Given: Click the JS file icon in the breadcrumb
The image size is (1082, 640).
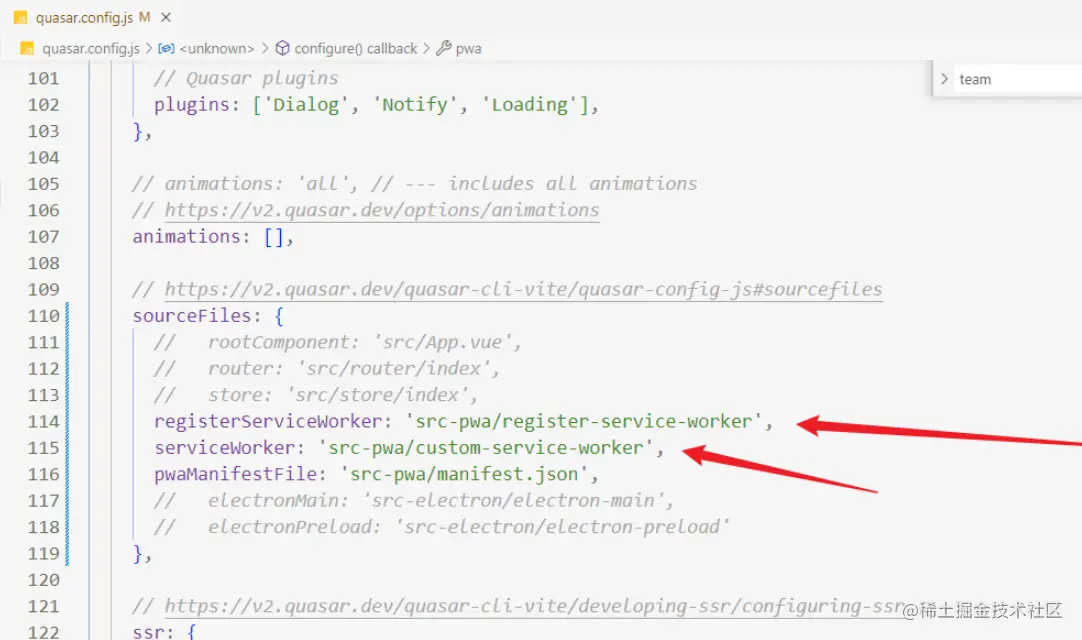Looking at the screenshot, I should click(x=27, y=48).
